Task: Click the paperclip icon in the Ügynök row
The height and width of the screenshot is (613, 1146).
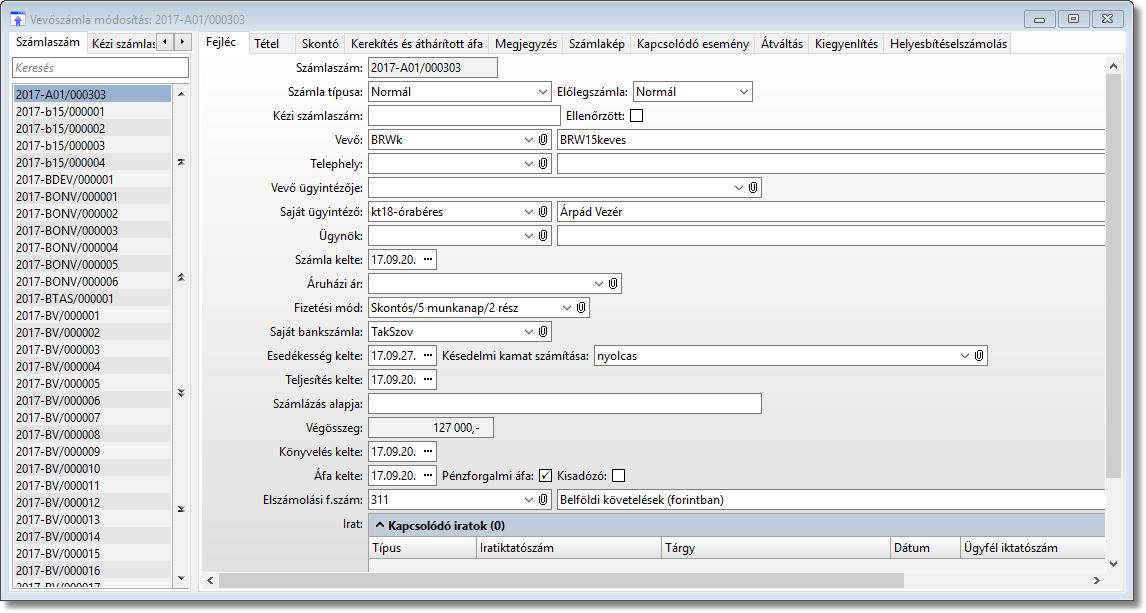Action: coord(543,236)
